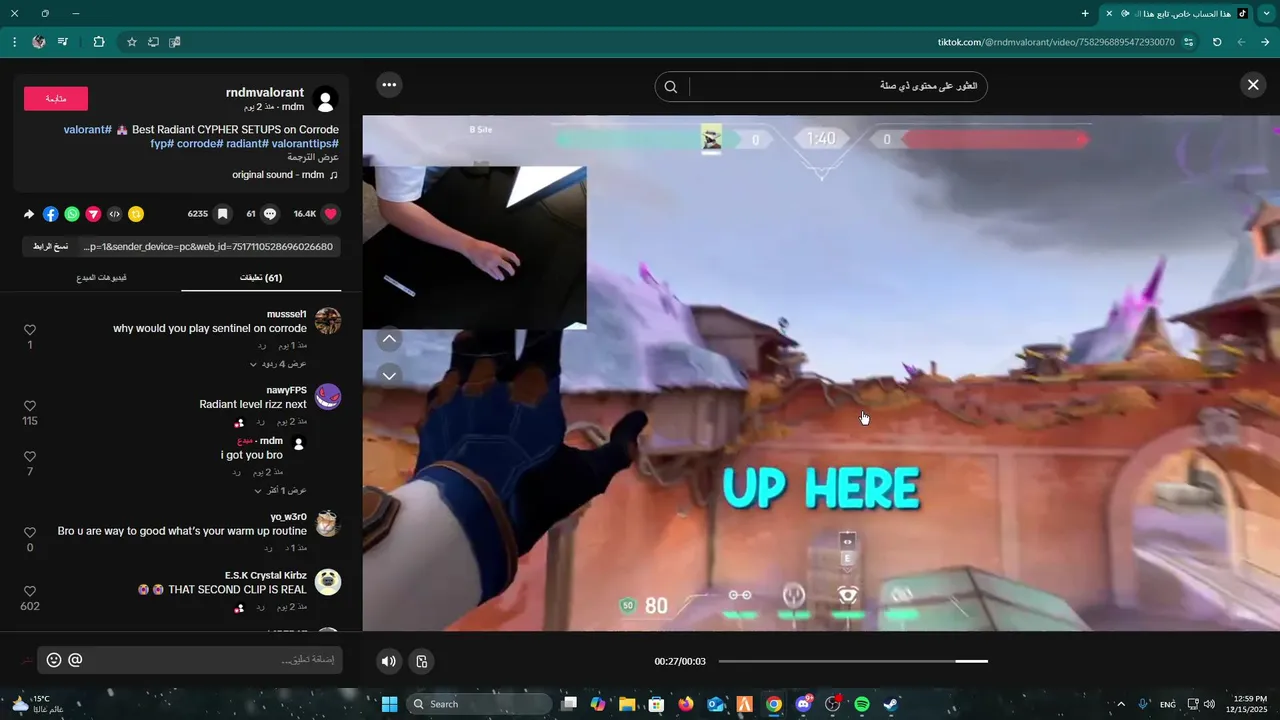
Task: Open Firefox from the taskbar
Action: click(x=685, y=704)
